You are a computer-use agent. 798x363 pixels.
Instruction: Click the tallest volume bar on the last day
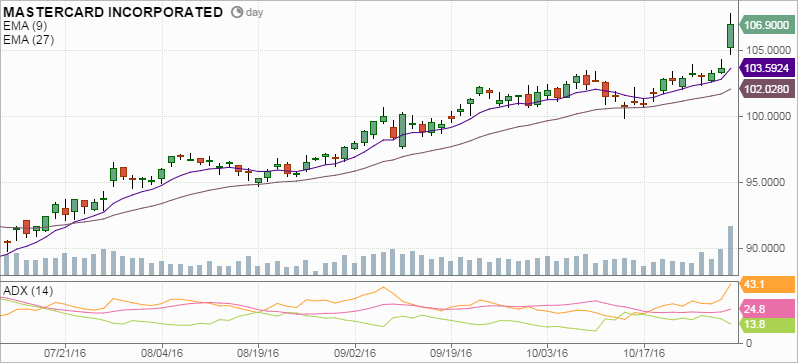730,249
